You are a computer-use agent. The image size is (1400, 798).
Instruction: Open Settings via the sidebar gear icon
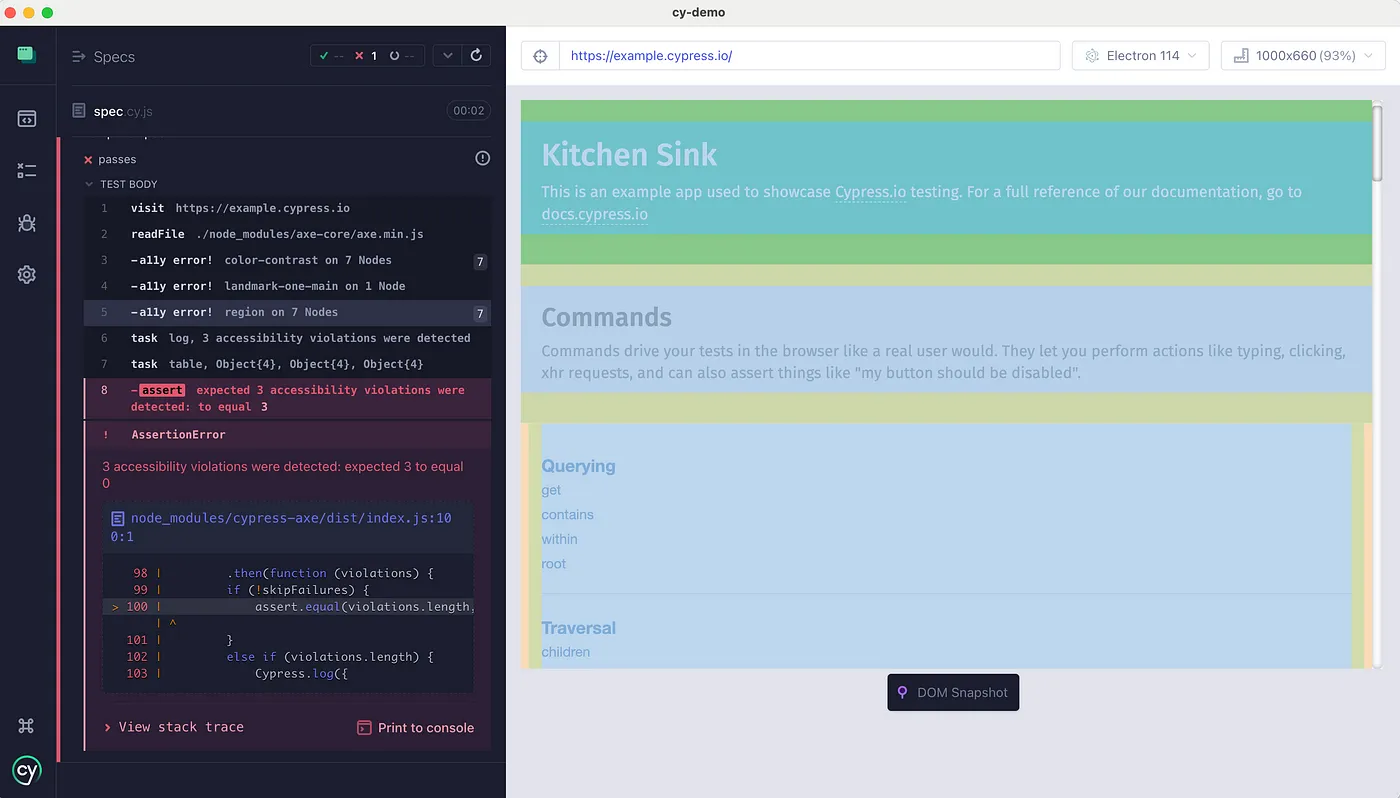click(x=26, y=274)
